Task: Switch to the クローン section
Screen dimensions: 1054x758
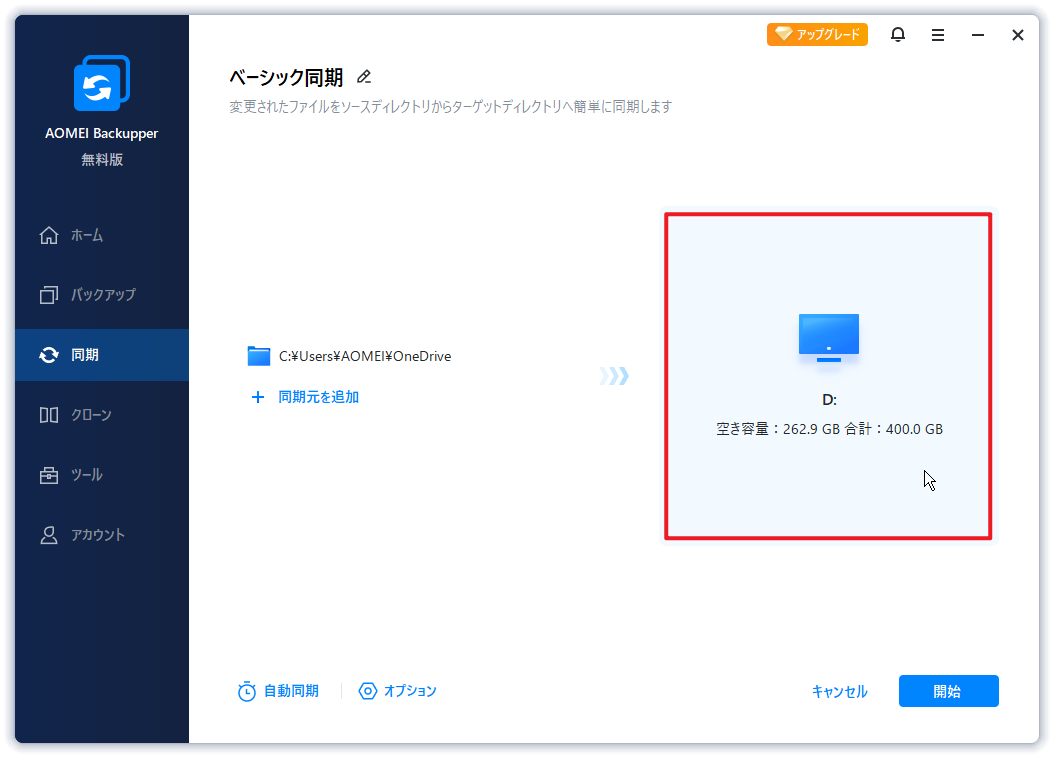Action: [x=102, y=415]
